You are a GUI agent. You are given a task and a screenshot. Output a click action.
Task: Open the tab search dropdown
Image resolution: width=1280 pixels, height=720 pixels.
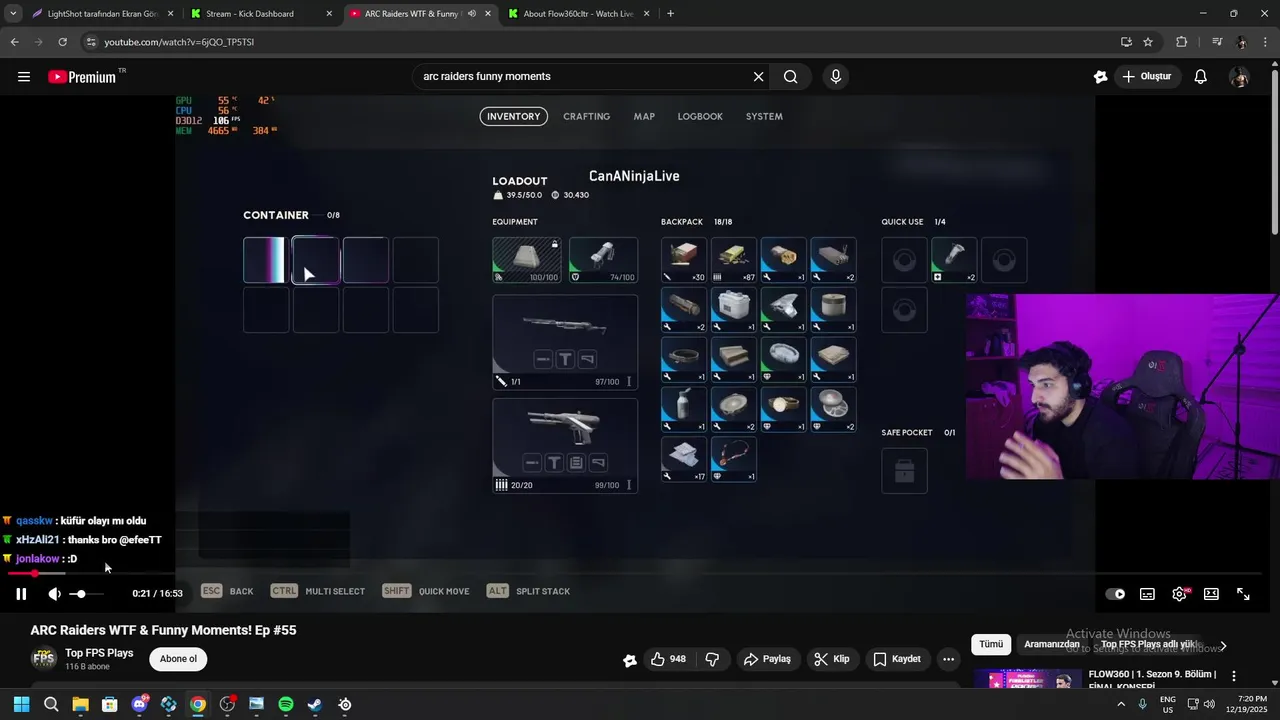pyautogui.click(x=12, y=14)
